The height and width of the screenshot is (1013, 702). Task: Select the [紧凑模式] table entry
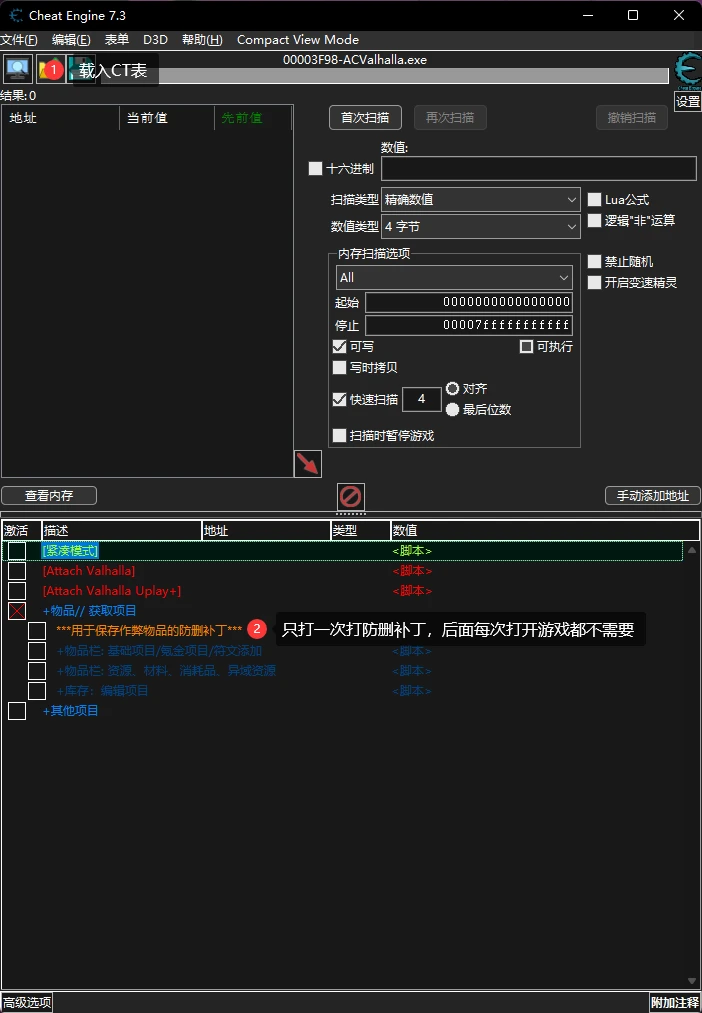70,551
